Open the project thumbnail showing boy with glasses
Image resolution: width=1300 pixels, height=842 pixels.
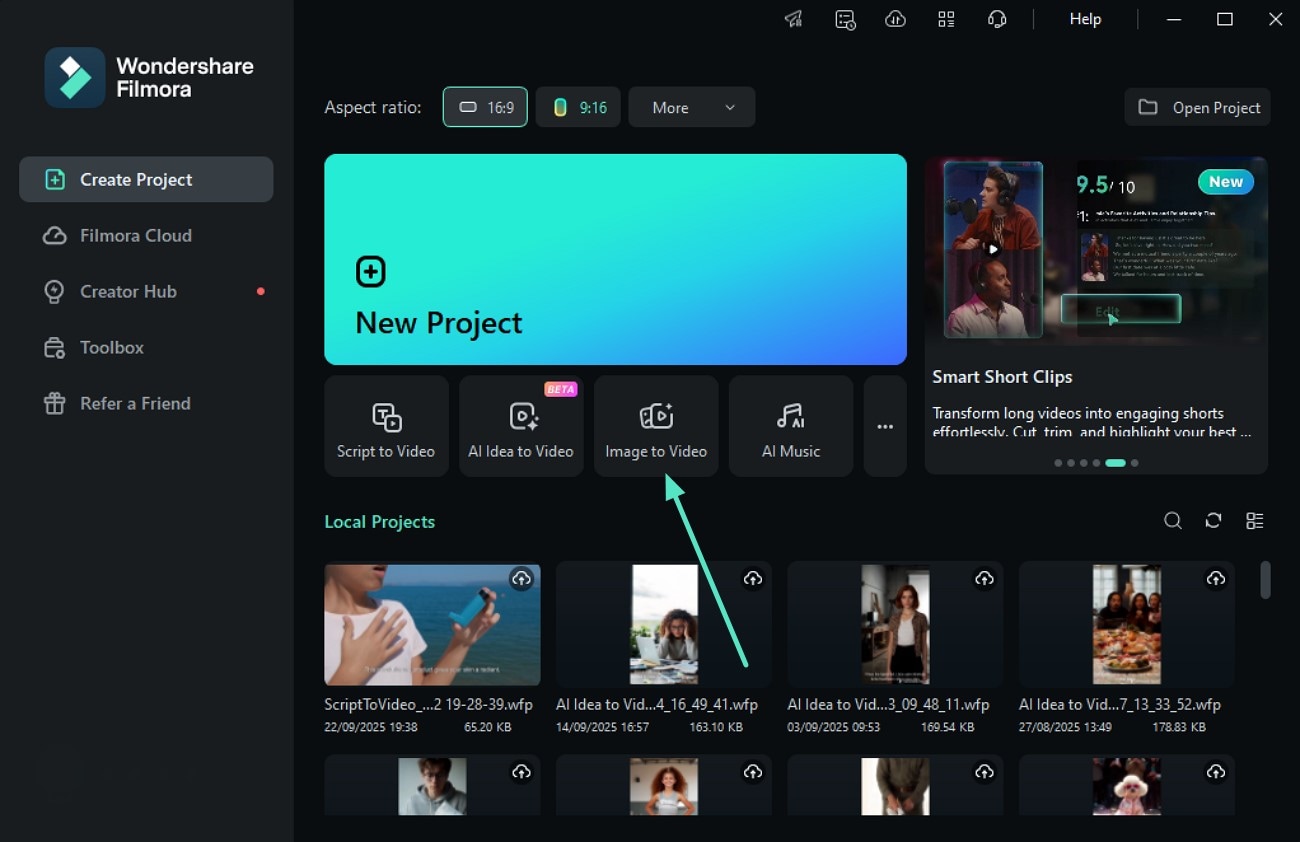coord(432,786)
